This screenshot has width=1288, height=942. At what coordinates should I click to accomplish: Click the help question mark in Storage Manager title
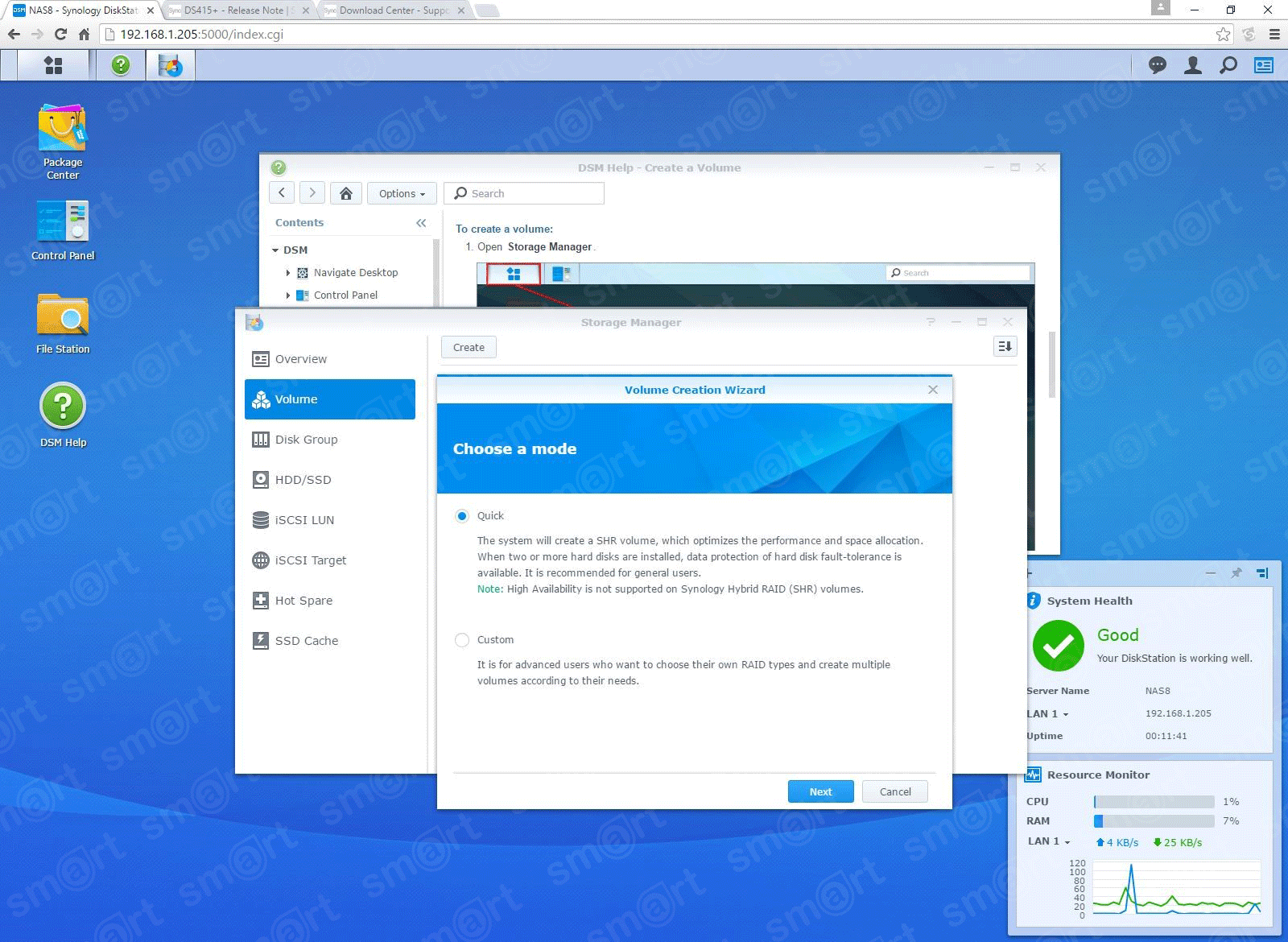coord(931,322)
